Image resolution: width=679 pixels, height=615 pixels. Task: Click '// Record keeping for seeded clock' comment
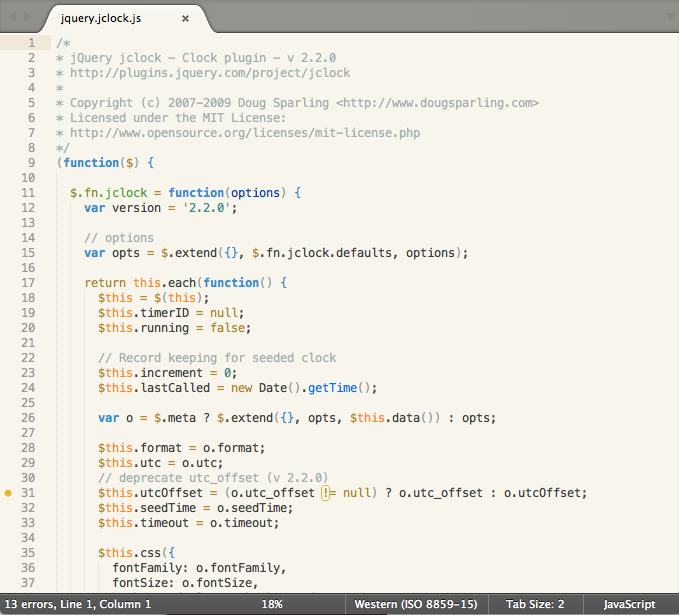pyautogui.click(x=217, y=358)
